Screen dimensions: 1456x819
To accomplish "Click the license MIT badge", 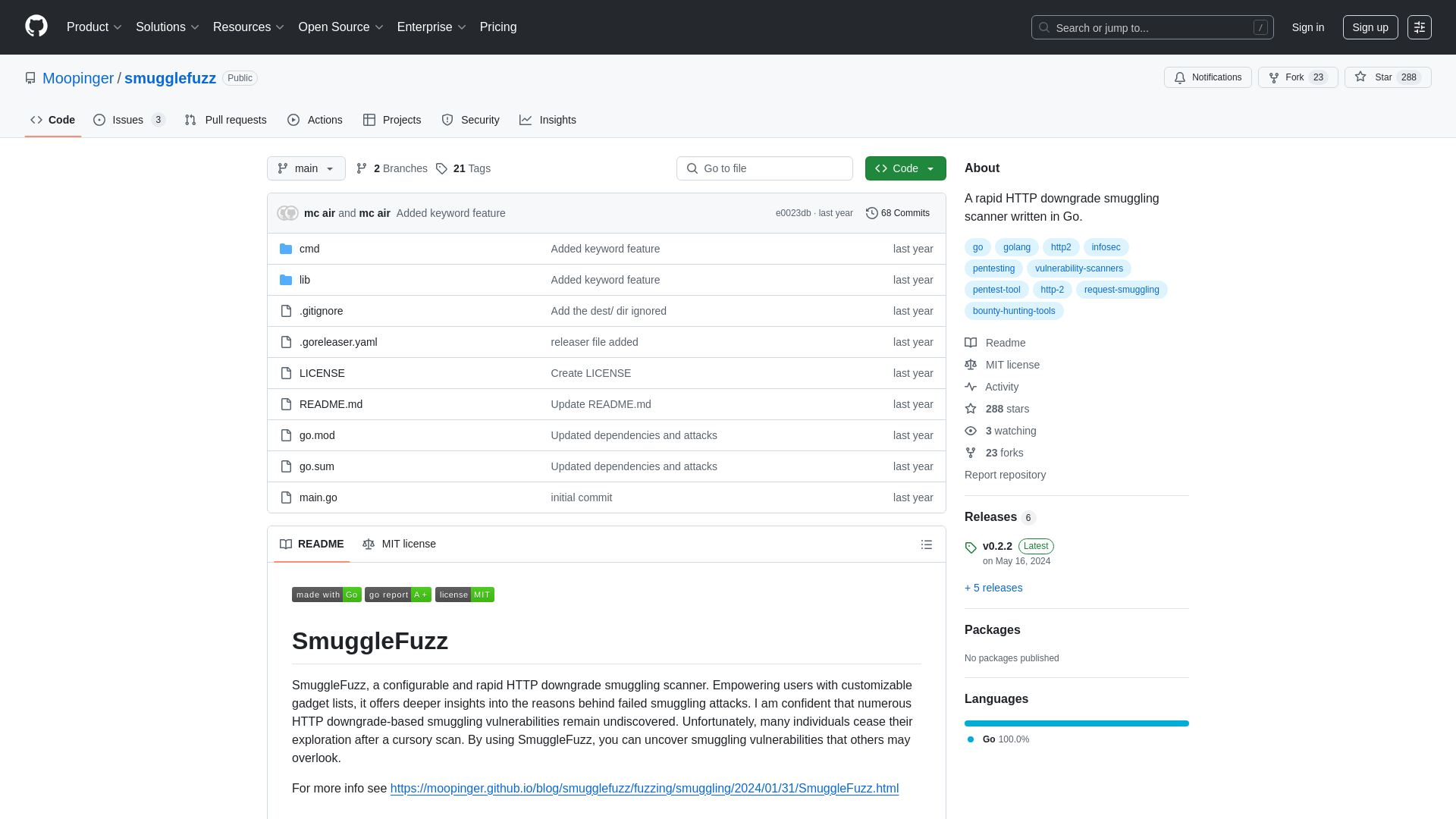I will click(465, 595).
